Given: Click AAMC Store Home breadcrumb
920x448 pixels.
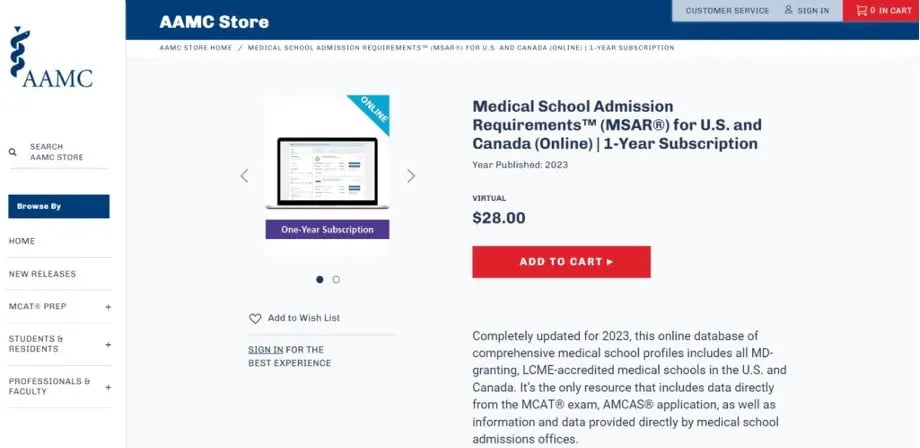Looking at the screenshot, I should 195,47.
